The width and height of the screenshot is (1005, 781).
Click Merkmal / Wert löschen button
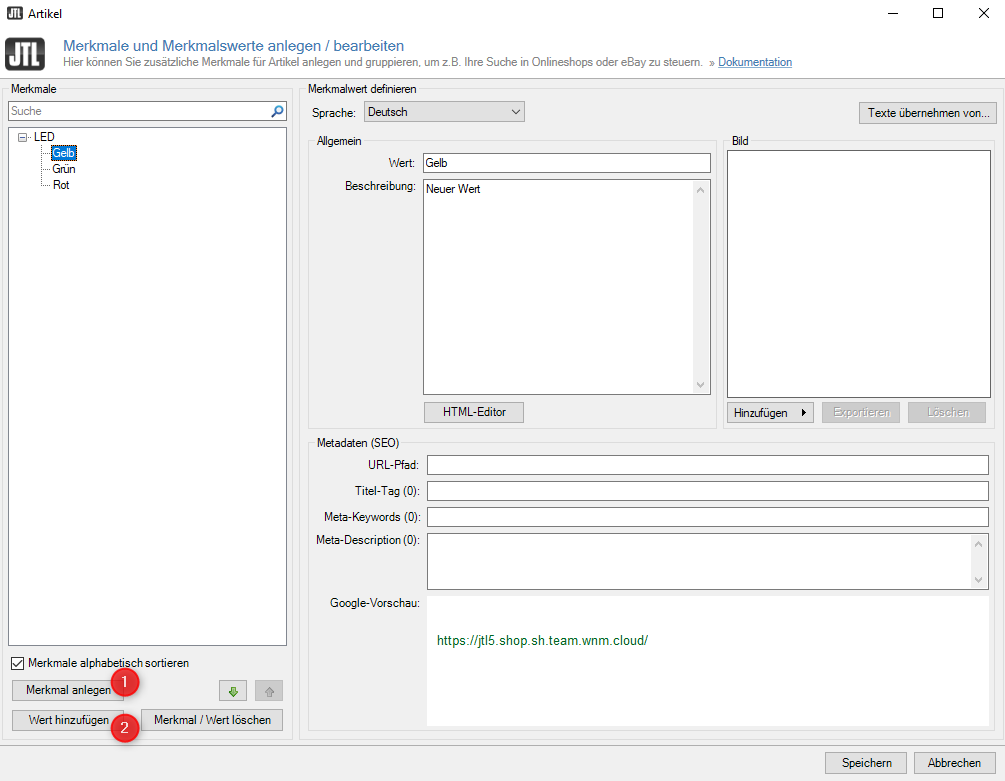(x=212, y=720)
